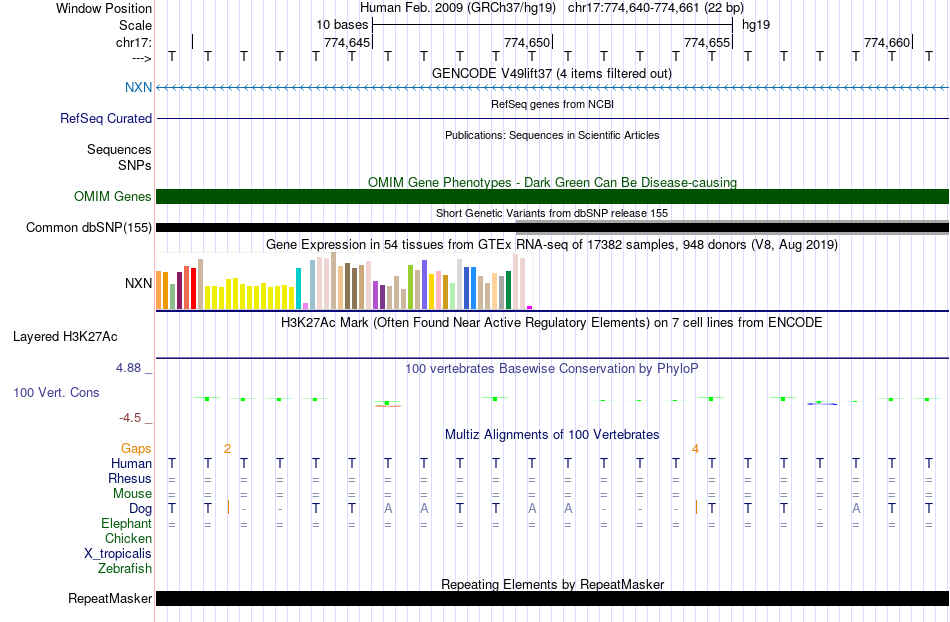Select the Mouse species label
Viewport: 950px width, 622px height.
(132, 493)
